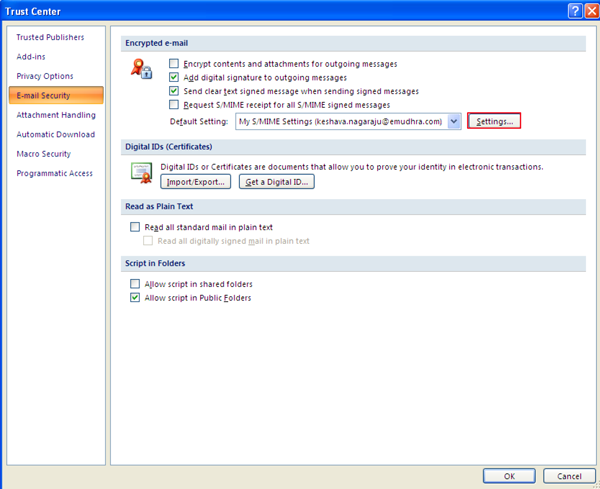Click Get a Digital ID... button

277,182
